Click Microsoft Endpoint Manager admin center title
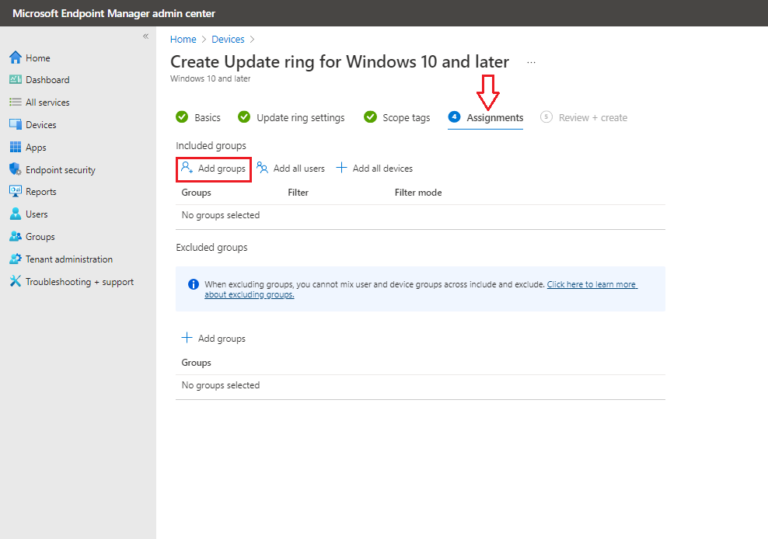 (114, 13)
